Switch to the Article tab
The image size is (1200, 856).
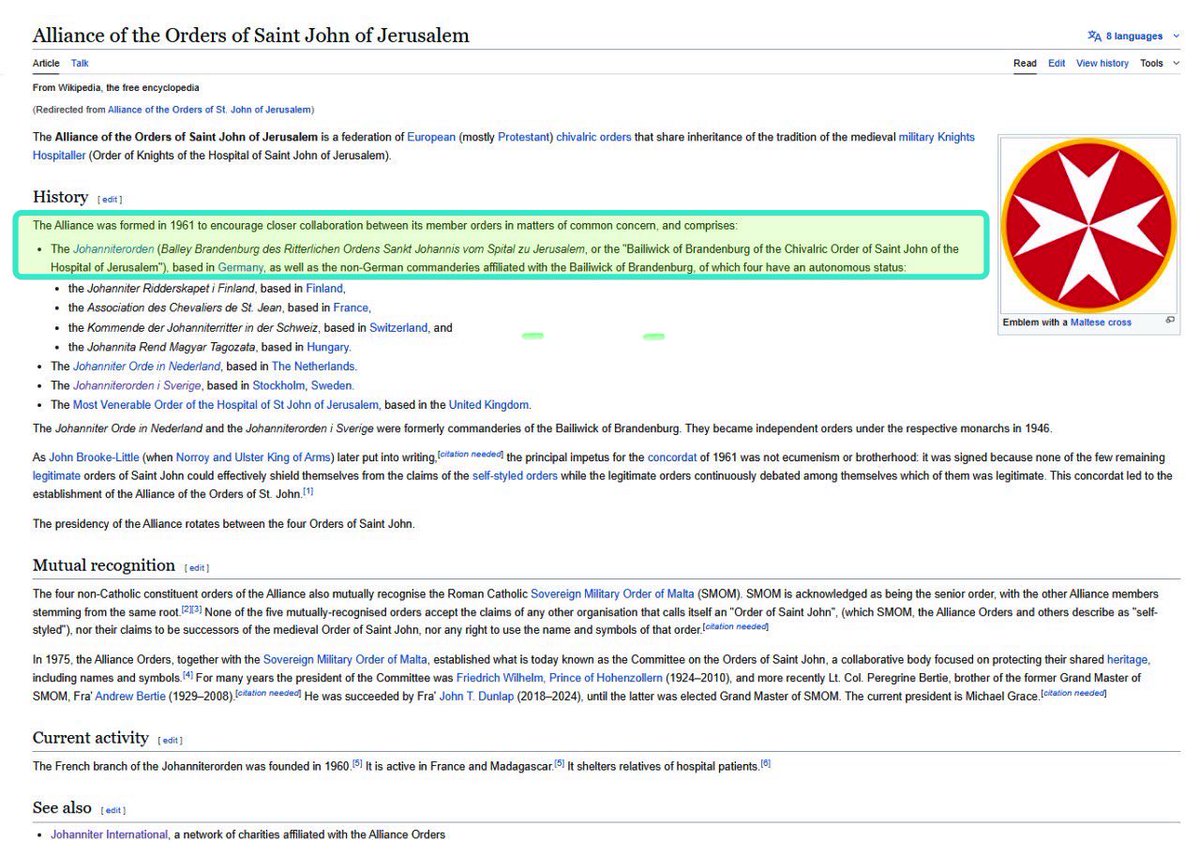point(46,63)
